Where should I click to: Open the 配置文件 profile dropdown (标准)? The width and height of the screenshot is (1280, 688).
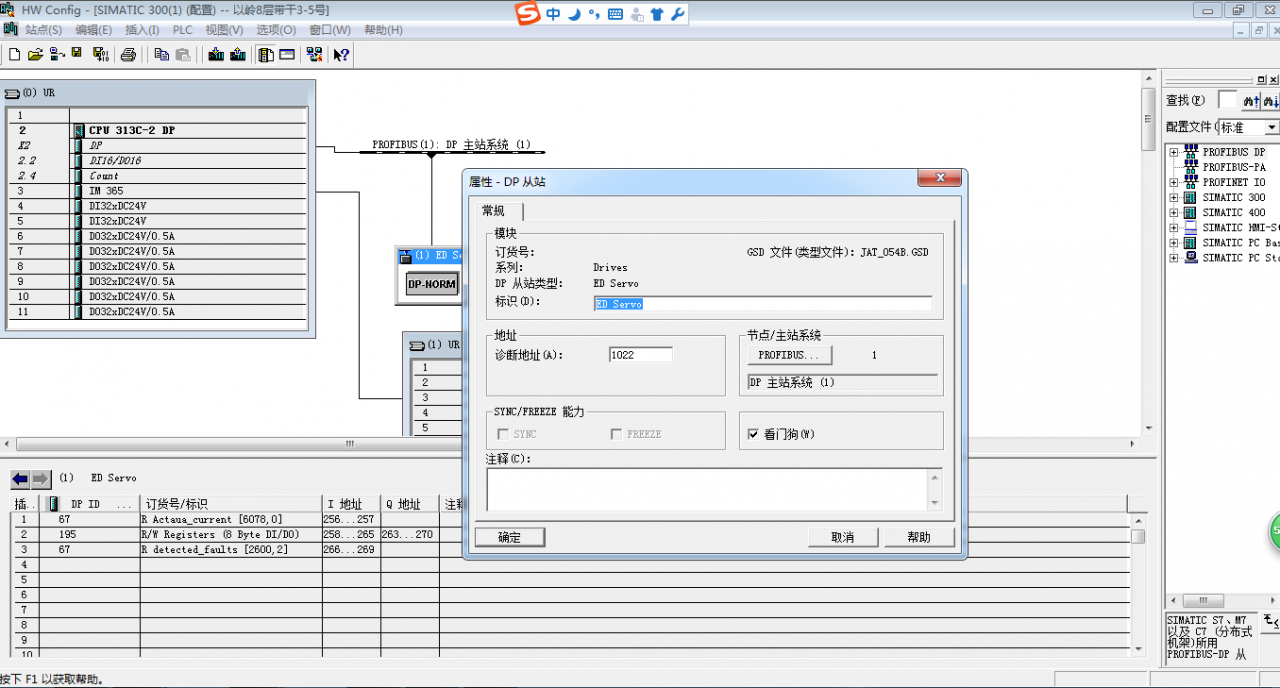click(x=1271, y=127)
